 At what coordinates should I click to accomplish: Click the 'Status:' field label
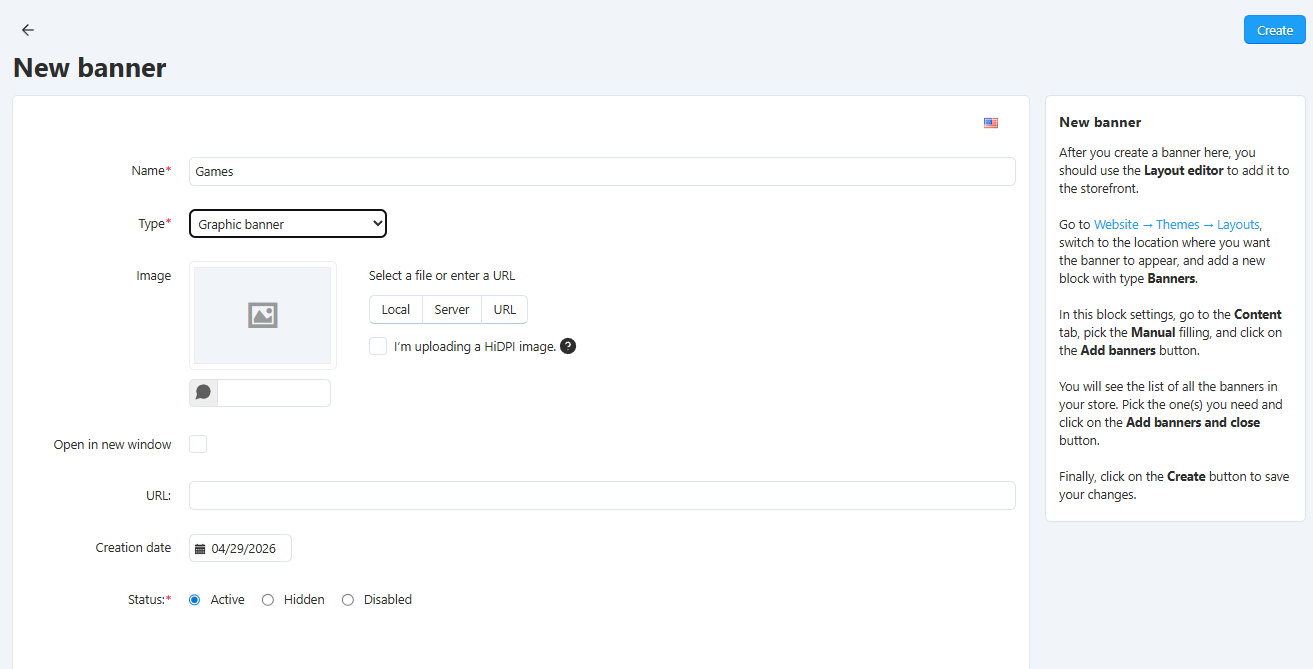[147, 600]
